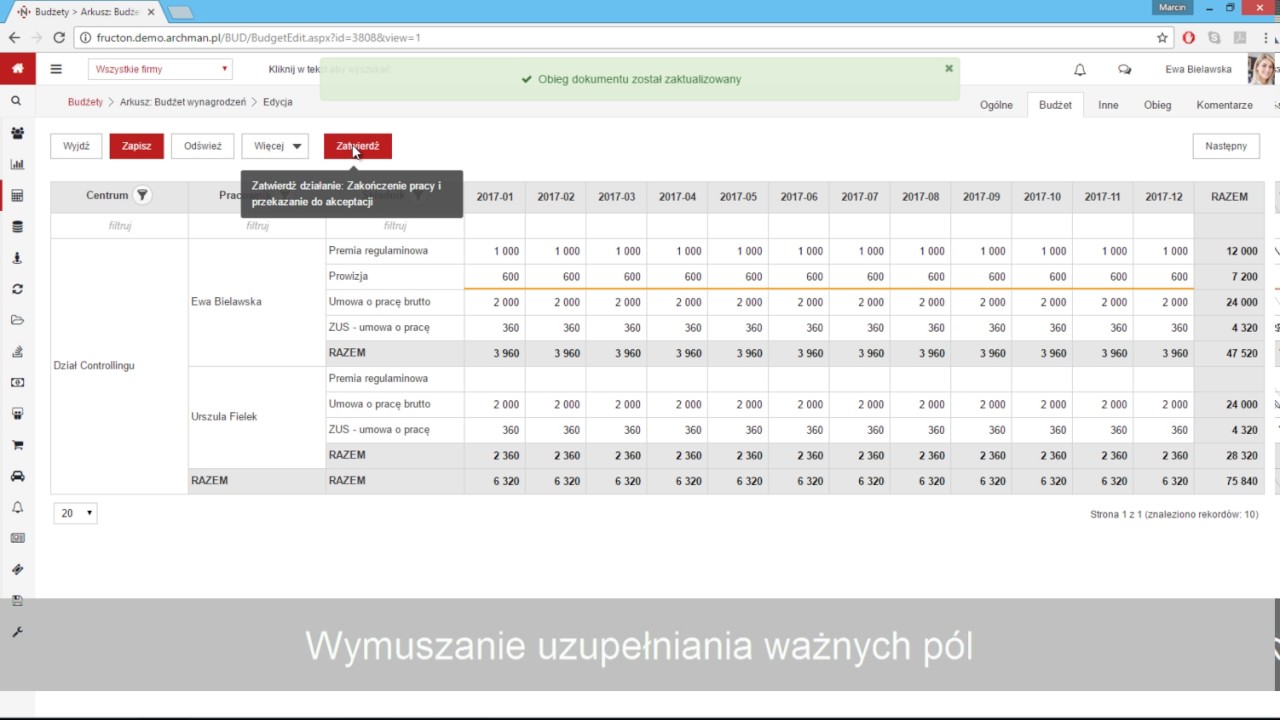This screenshot has width=1280, height=720.
Task: Open the page size 20 dropdown
Action: pyautogui.click(x=75, y=513)
